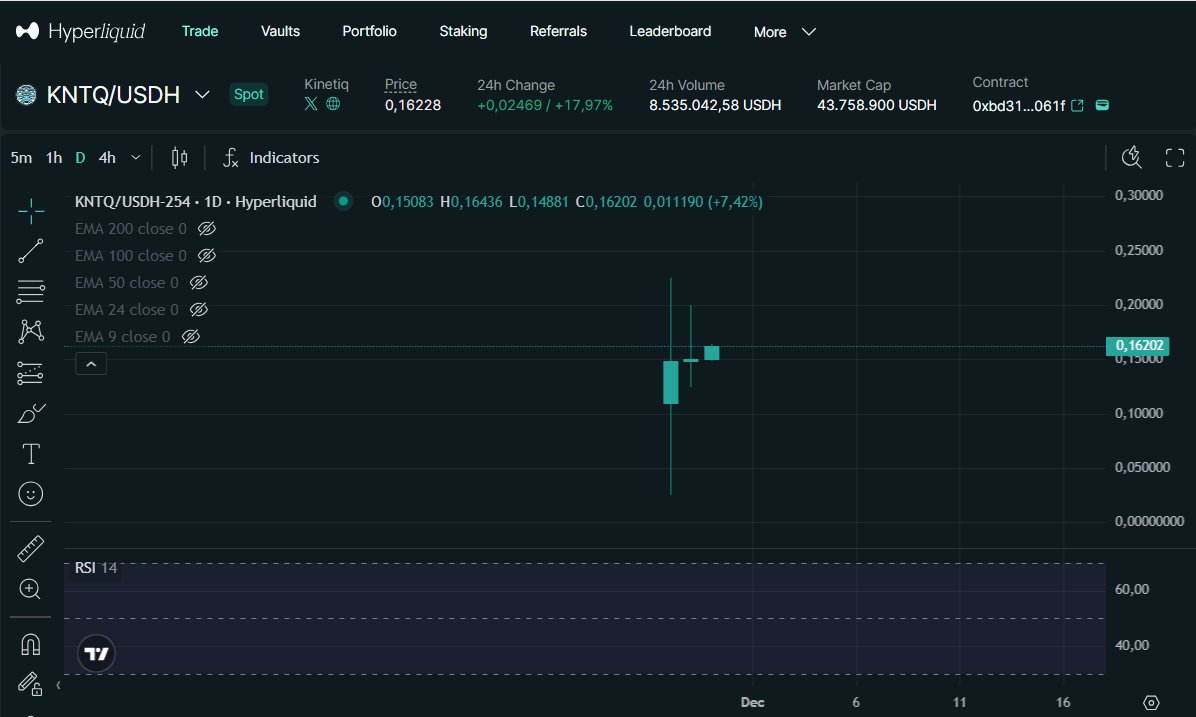Screen dimensions: 1196x717
Task: Select the zoom in tool
Action: pyautogui.click(x=30, y=589)
